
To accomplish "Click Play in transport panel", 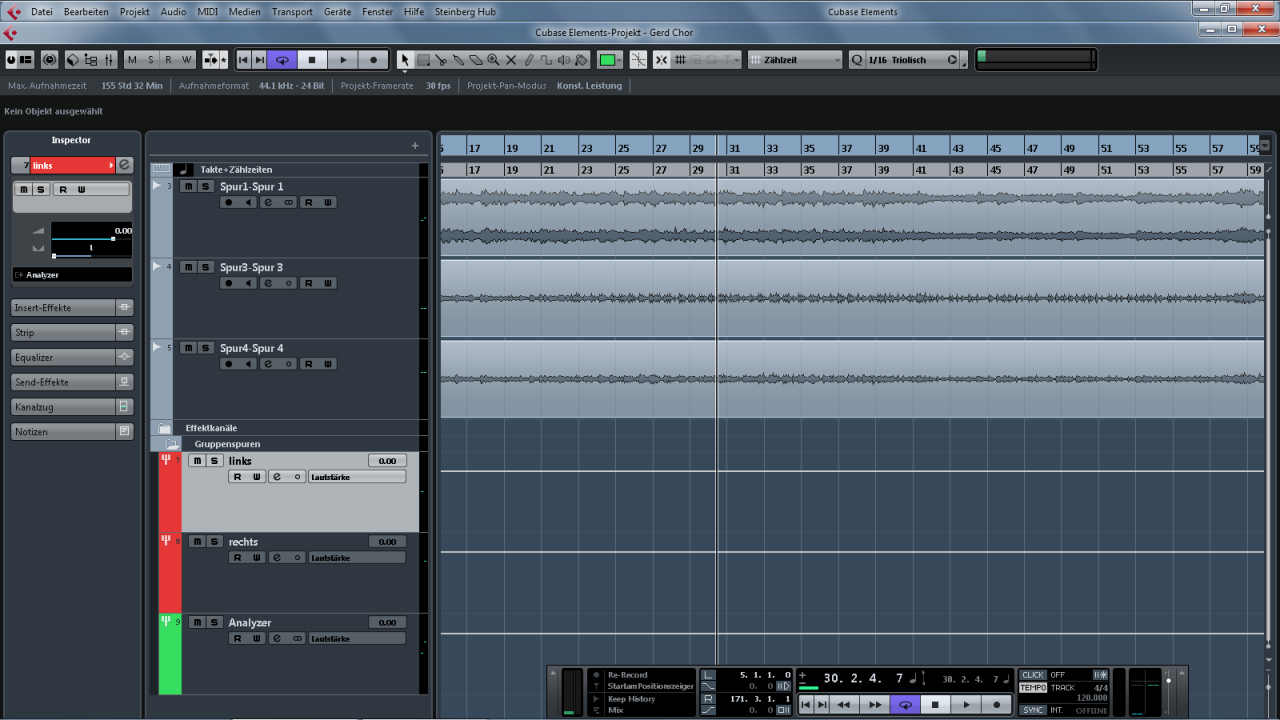I will click(x=966, y=705).
